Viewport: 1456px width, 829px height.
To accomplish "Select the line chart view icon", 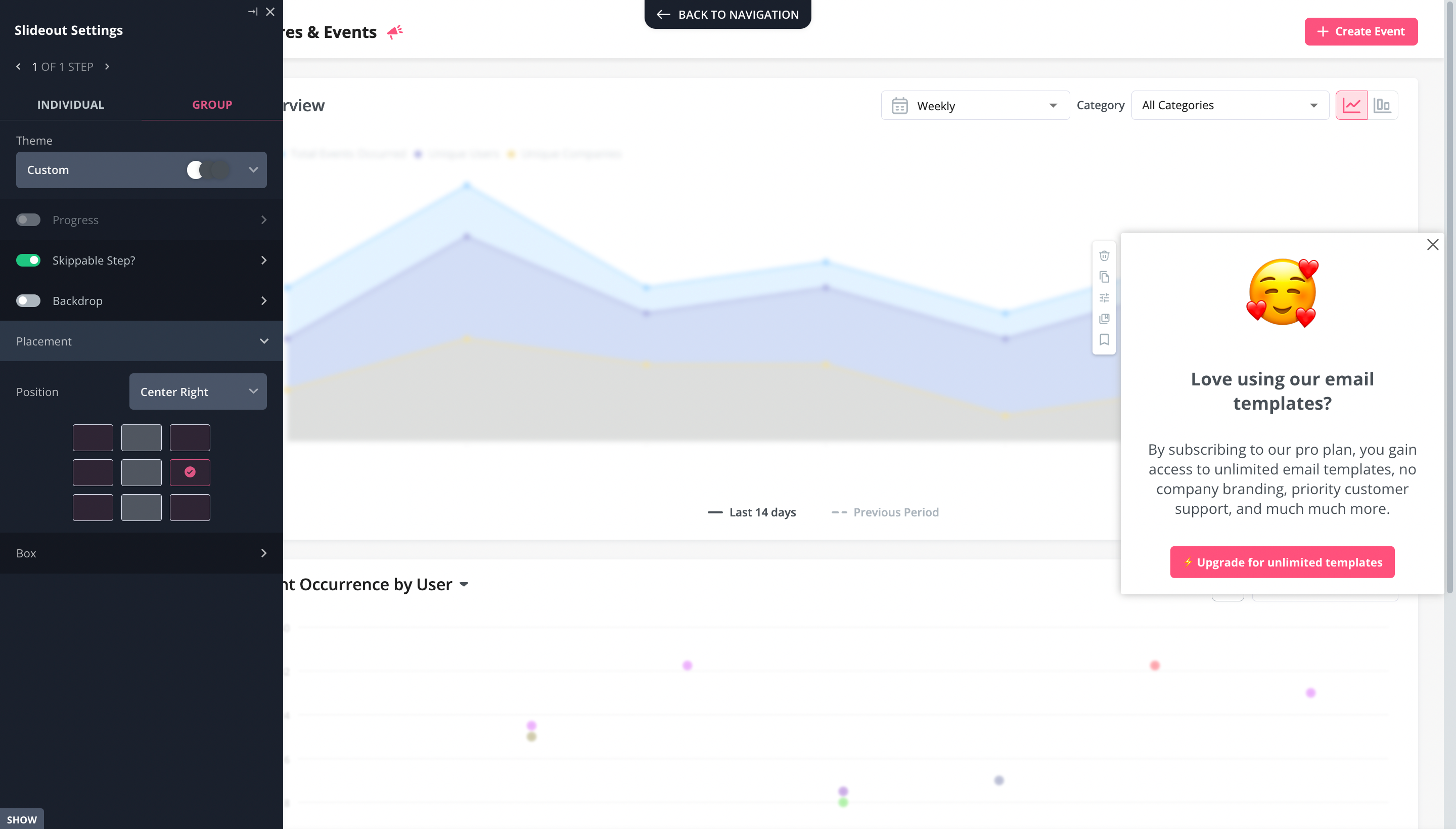I will click(1352, 105).
